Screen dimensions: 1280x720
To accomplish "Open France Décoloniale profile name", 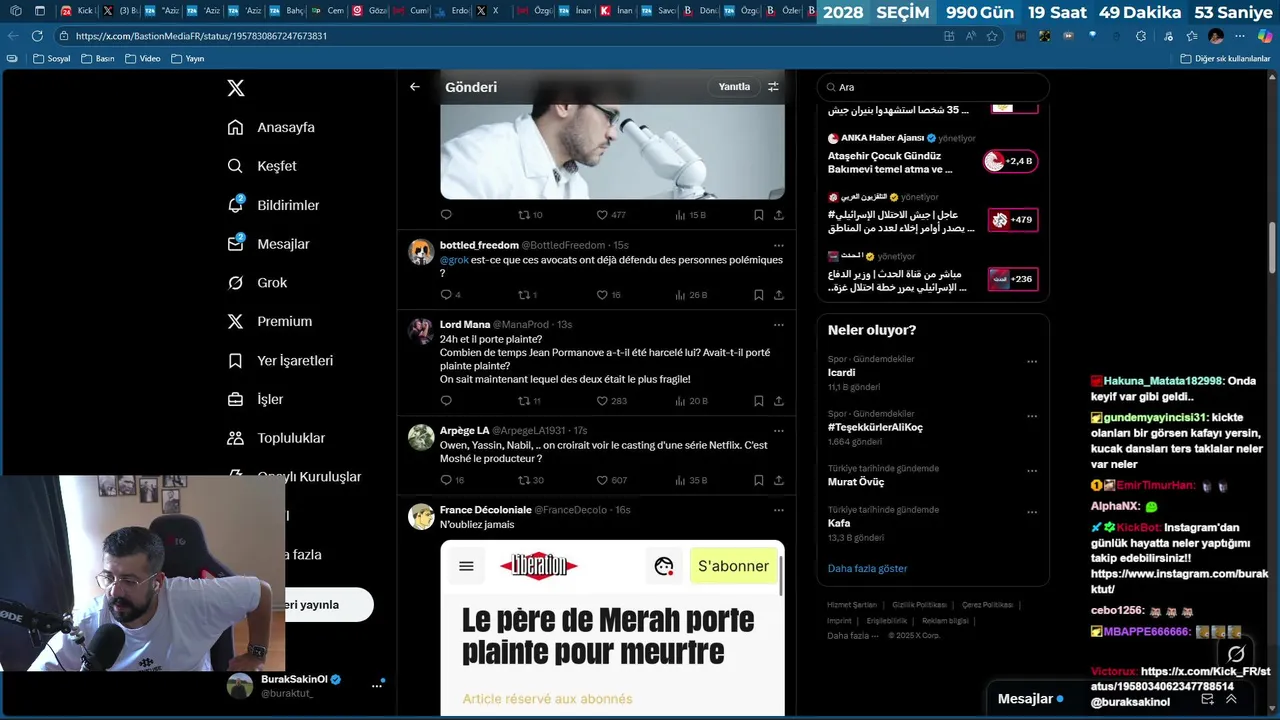I will (x=485, y=510).
